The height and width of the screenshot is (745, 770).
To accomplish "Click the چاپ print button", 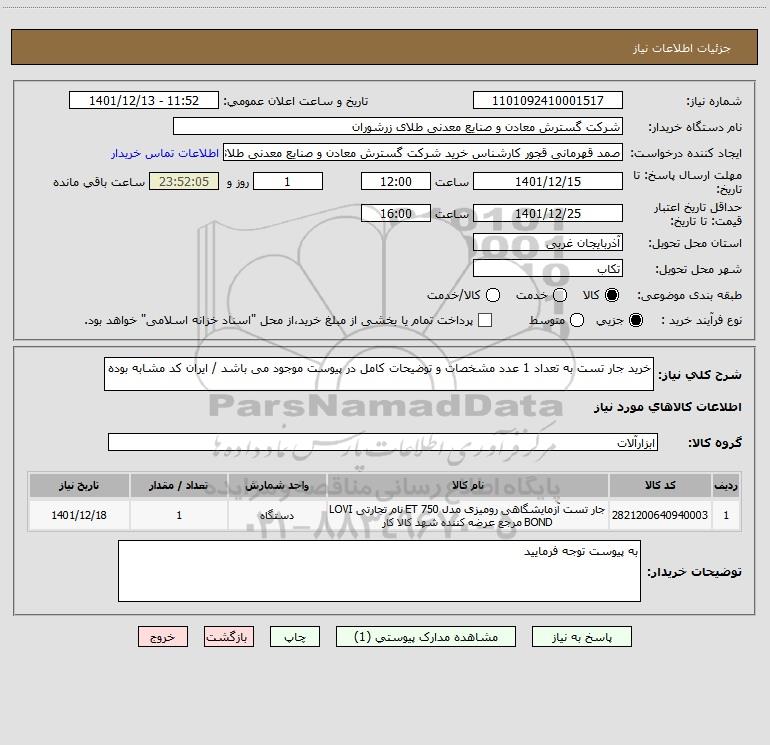I will click(x=295, y=637).
